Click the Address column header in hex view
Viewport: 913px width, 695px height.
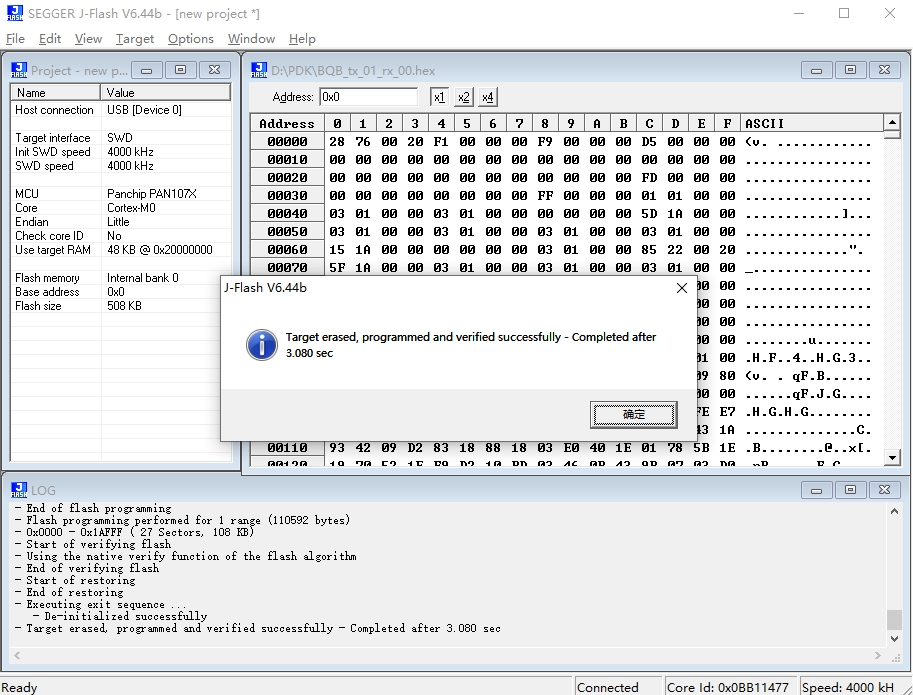287,123
